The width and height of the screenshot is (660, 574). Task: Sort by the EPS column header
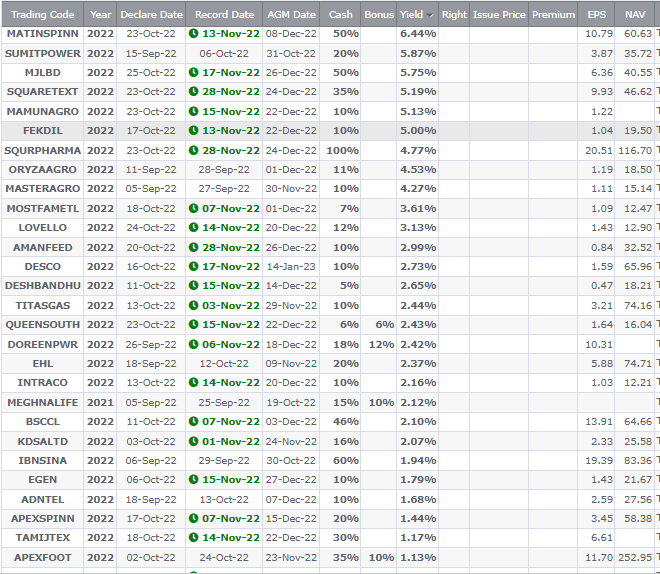[x=596, y=15]
